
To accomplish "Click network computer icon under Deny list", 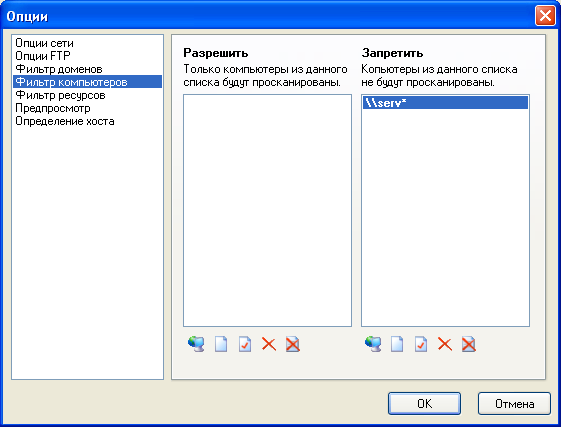I will click(373, 344).
